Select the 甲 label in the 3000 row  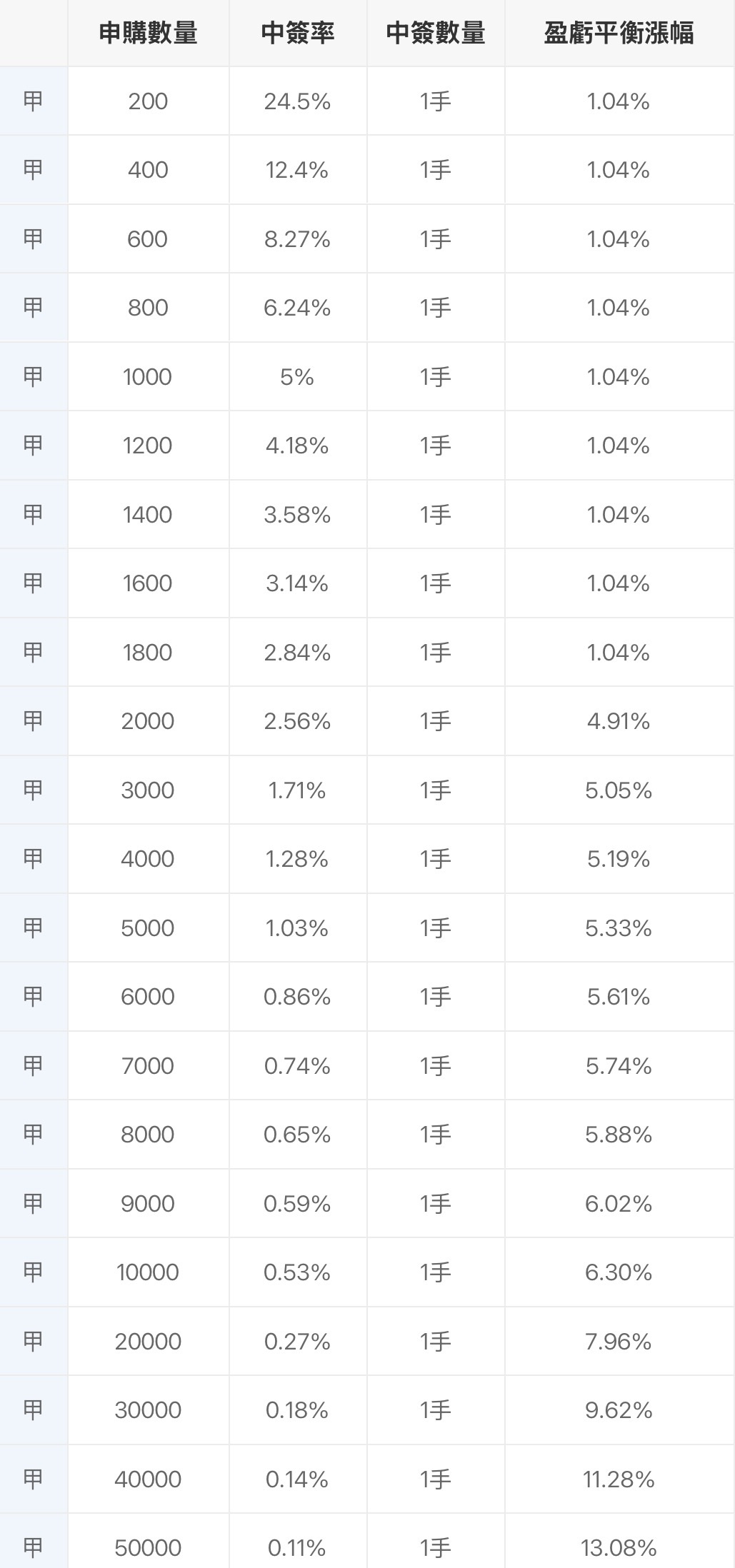[34, 790]
